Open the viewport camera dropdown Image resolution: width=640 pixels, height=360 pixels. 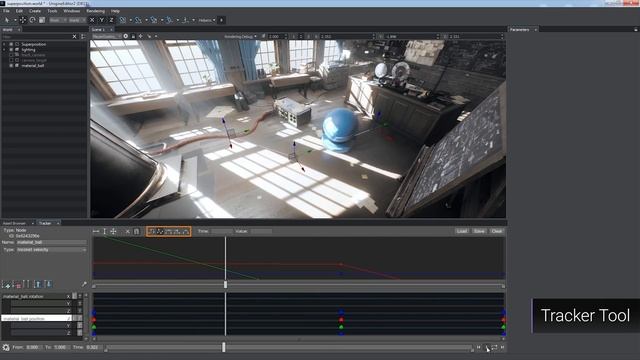point(107,36)
